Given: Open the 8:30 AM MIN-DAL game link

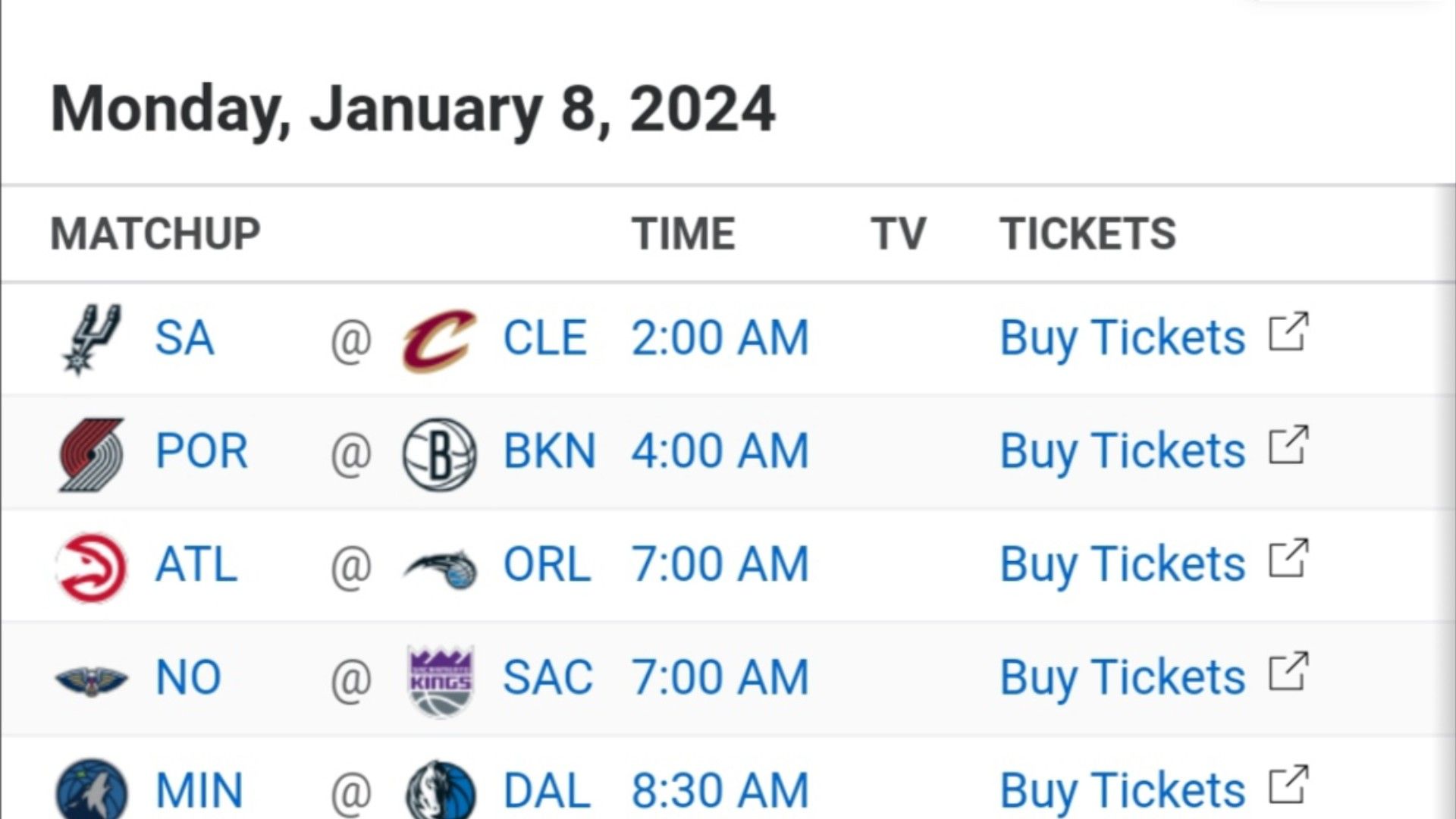Looking at the screenshot, I should coord(720,791).
